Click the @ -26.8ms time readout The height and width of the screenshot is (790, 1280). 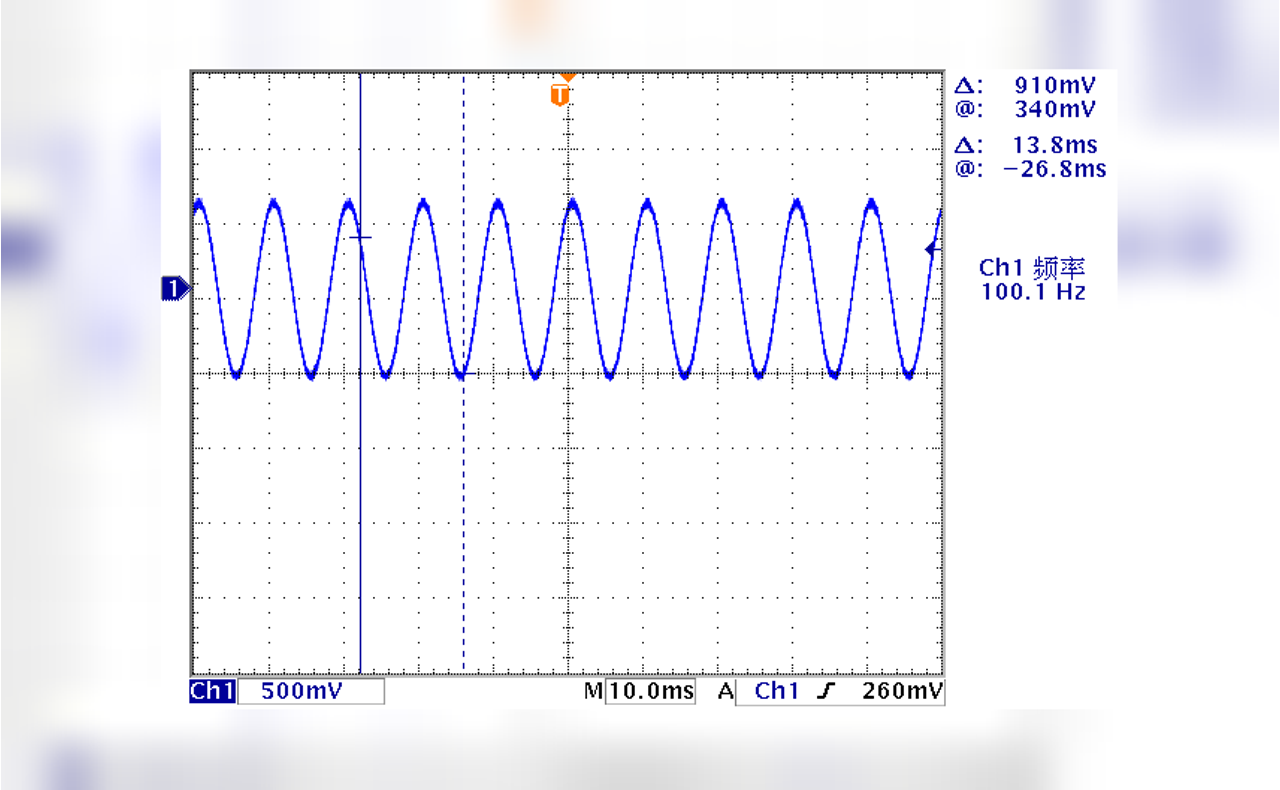click(1034, 169)
